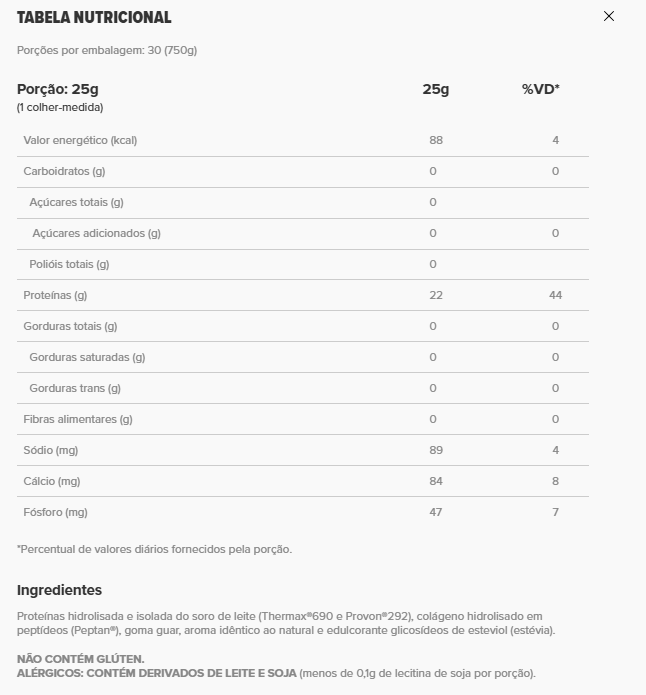Select the Cálcio (mg) row label
The width and height of the screenshot is (646, 695).
point(52,481)
